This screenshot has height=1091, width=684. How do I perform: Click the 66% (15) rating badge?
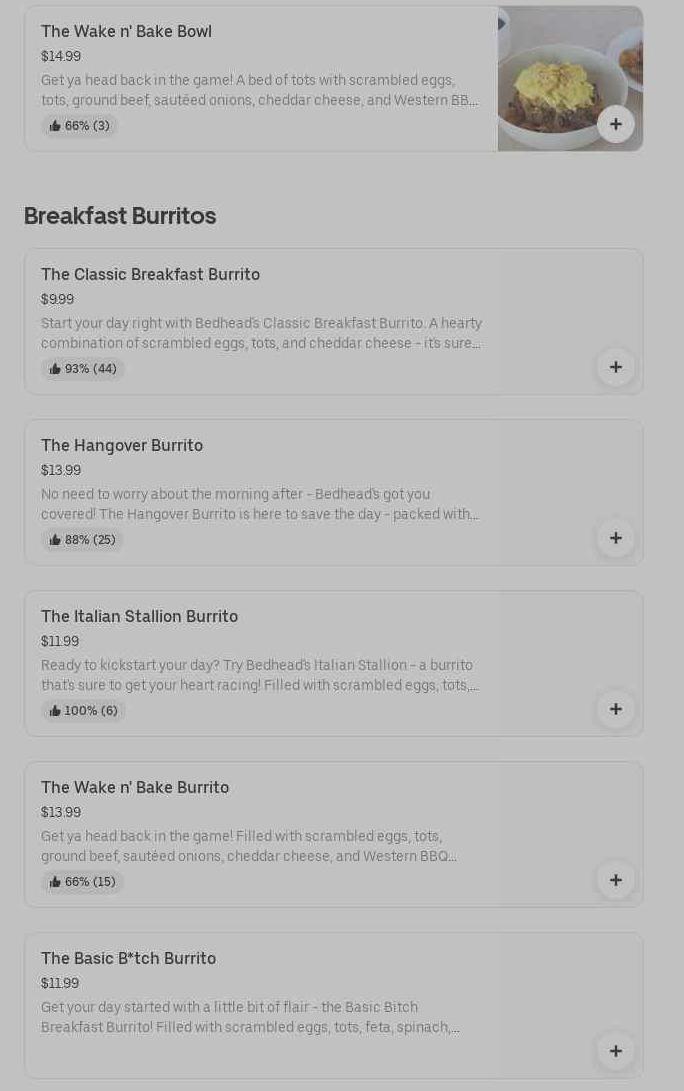[x=83, y=882]
